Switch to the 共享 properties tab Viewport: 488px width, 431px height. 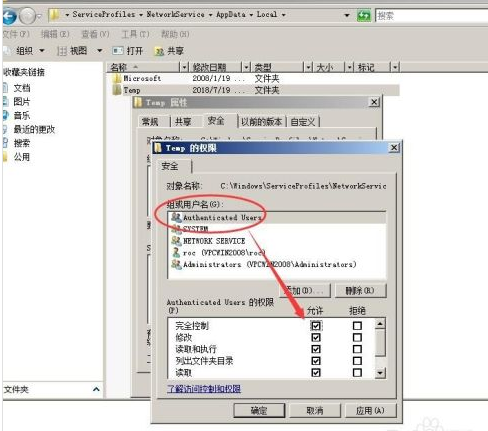pyautogui.click(x=183, y=122)
